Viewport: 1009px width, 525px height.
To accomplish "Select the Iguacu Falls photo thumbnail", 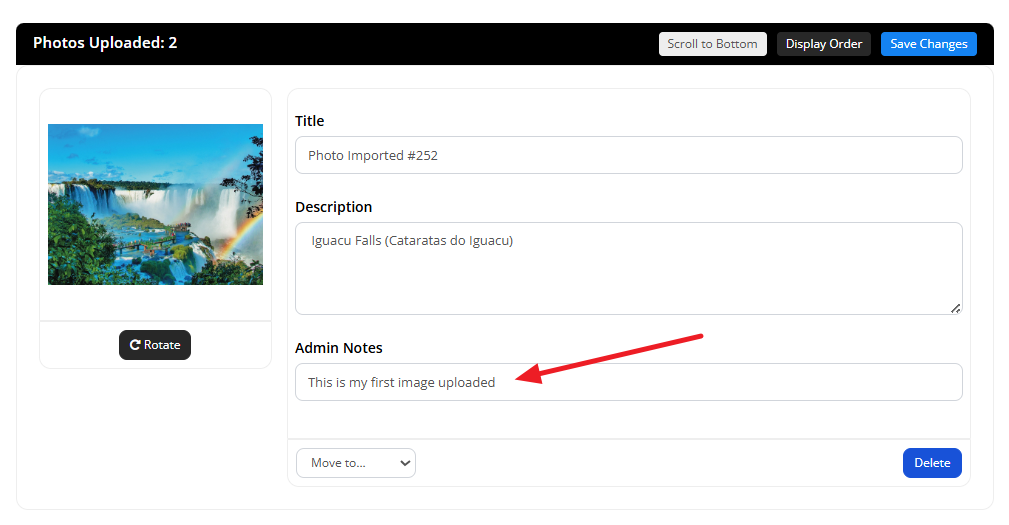I will [x=155, y=205].
